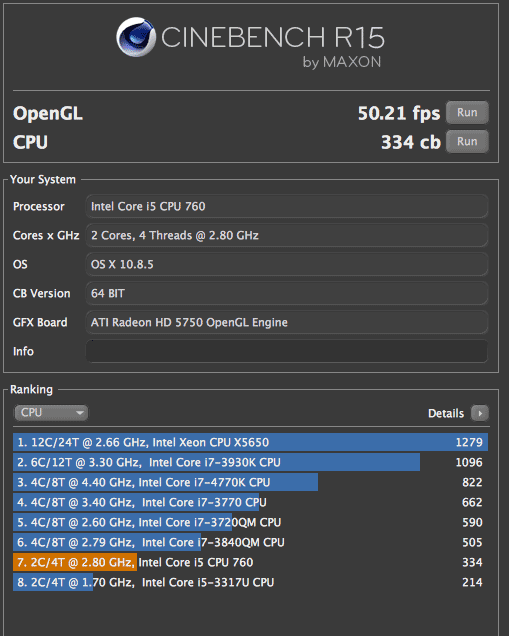Click the CB Version 64 BIT field

(x=287, y=293)
